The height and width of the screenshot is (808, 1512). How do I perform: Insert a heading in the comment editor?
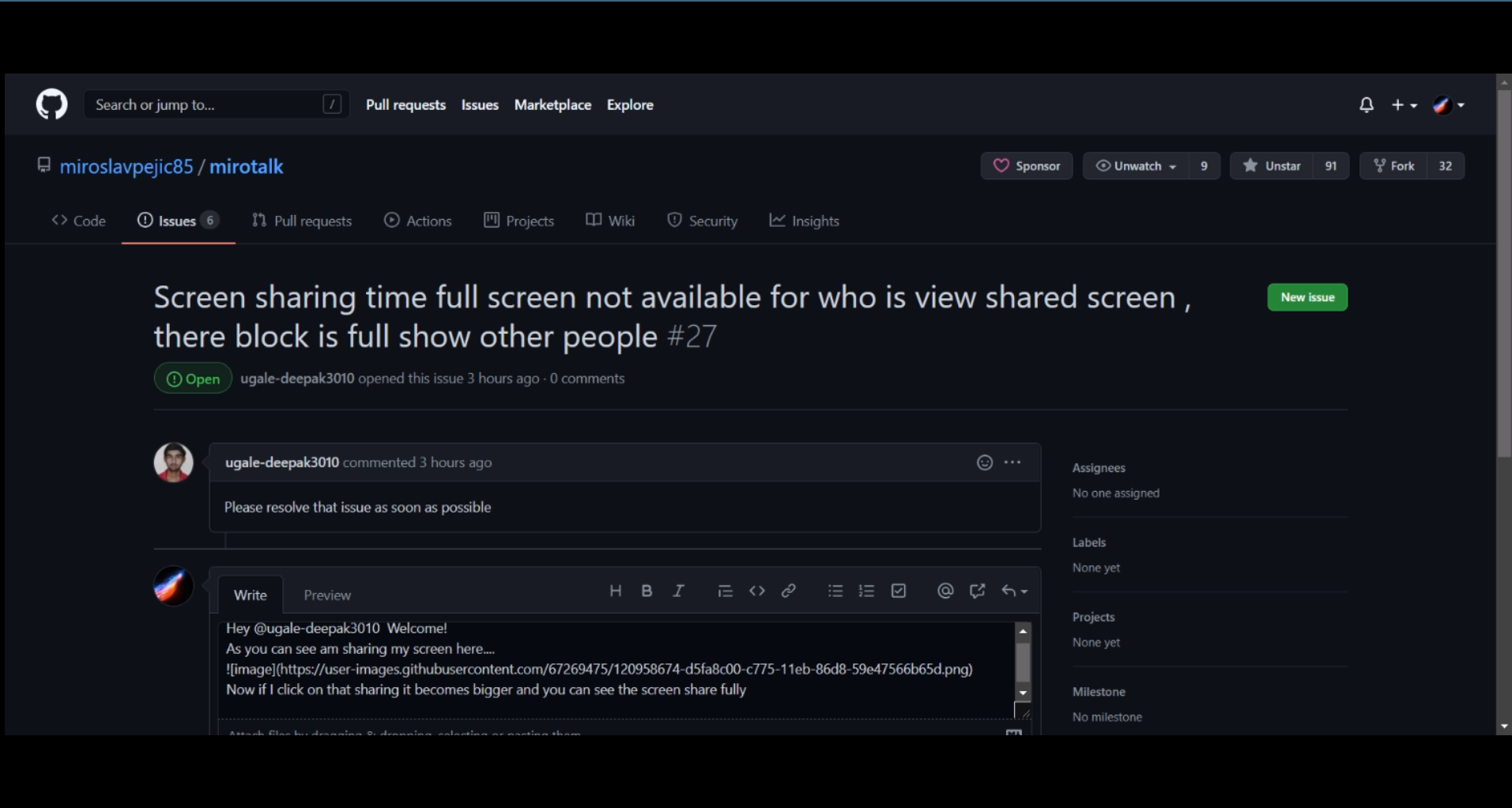616,591
